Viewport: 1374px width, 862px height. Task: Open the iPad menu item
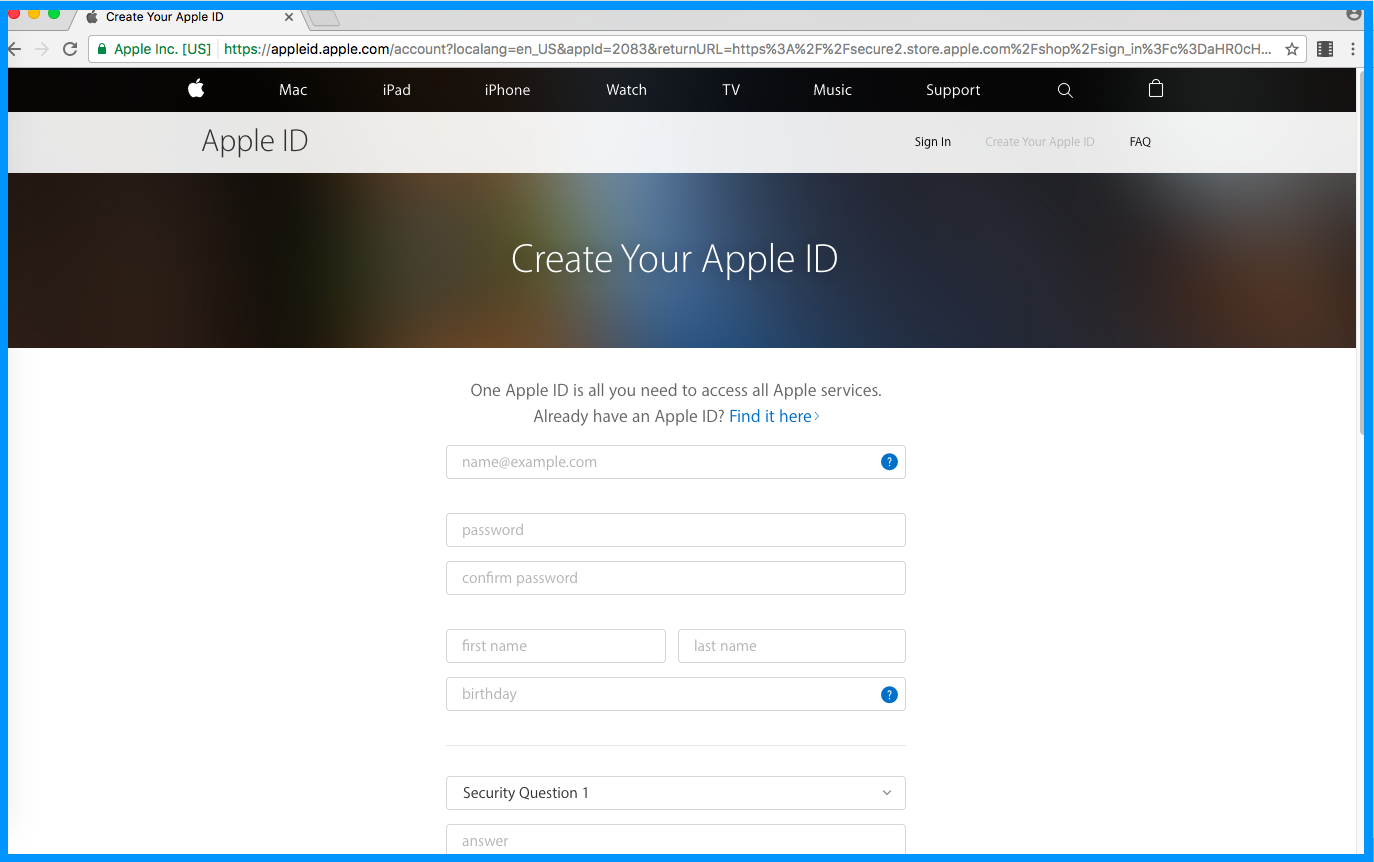(x=397, y=90)
